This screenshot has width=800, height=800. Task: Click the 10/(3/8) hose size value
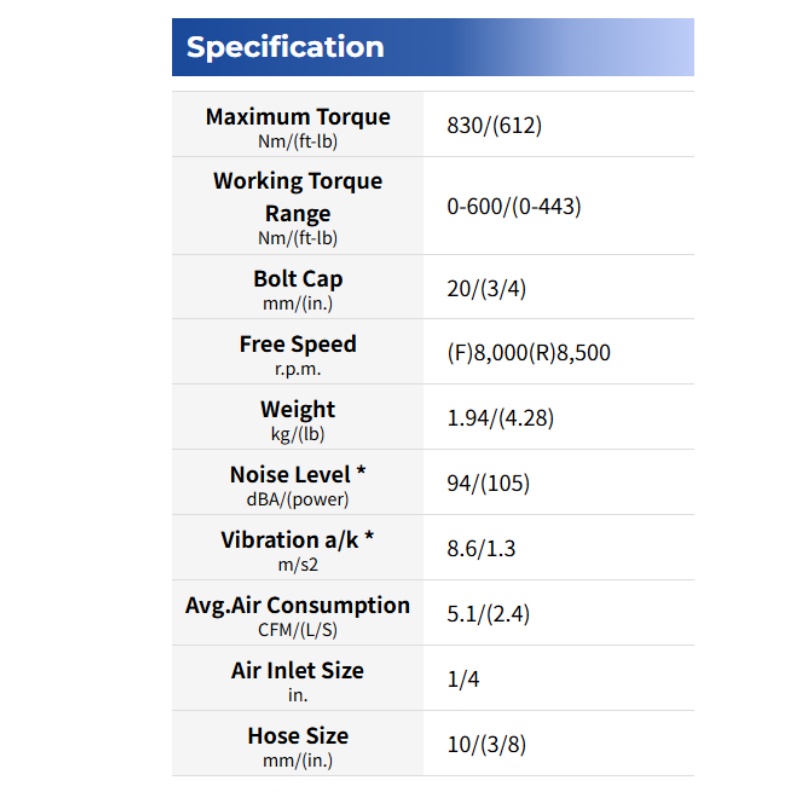click(x=486, y=744)
